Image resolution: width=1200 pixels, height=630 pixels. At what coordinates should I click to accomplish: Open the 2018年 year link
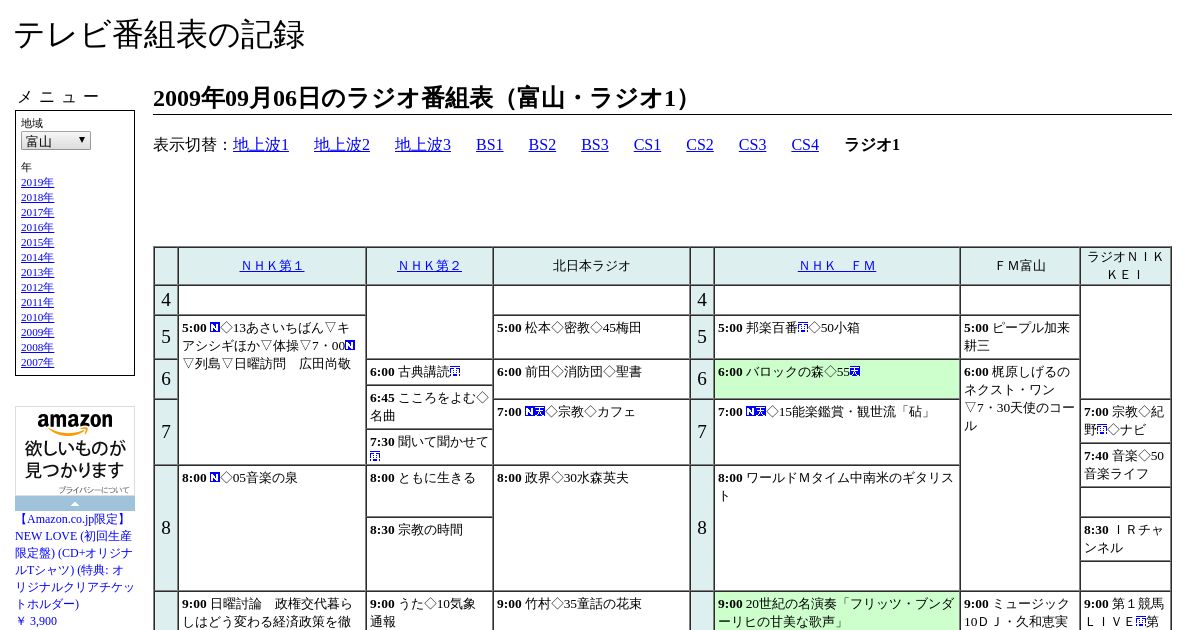pos(37,197)
